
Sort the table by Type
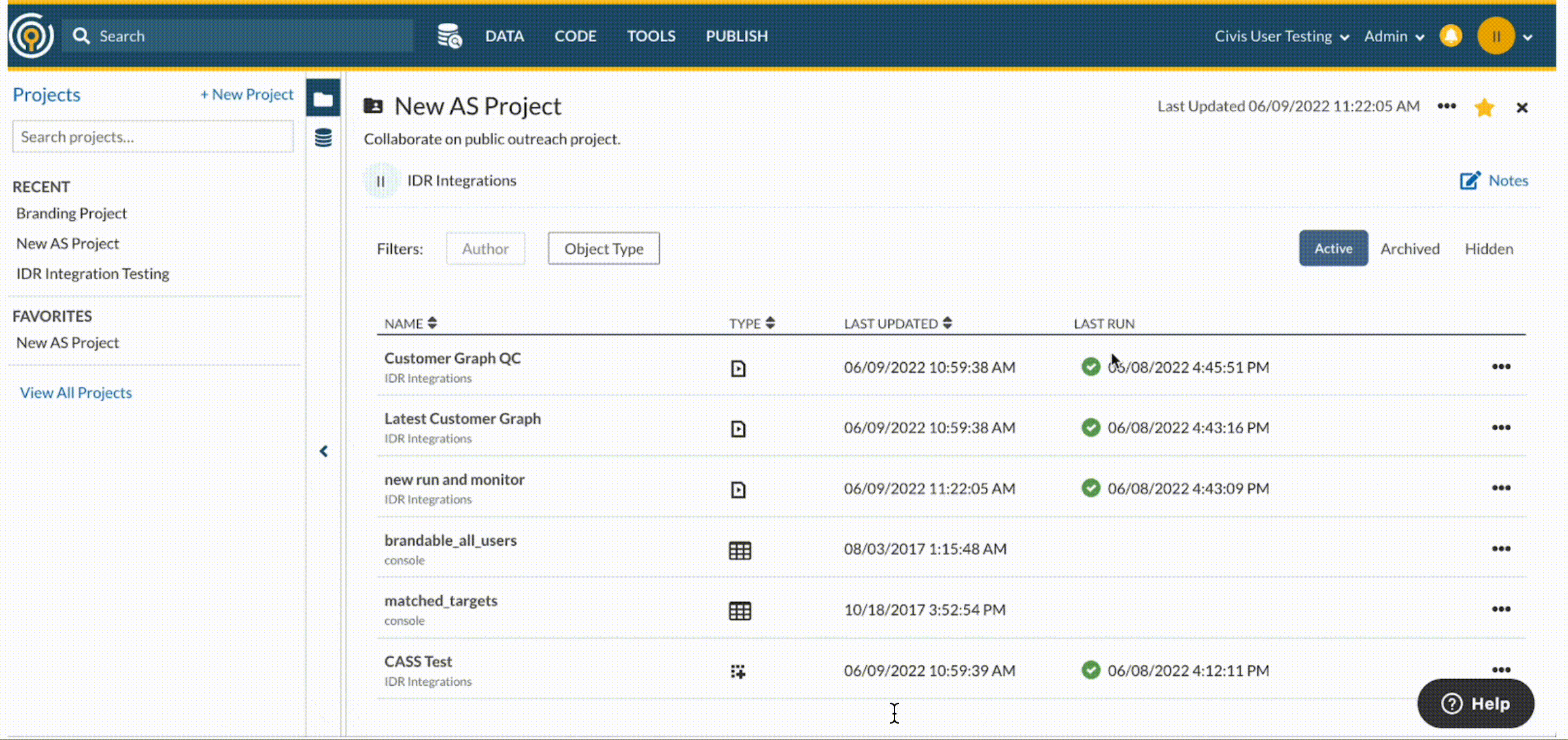coord(752,324)
